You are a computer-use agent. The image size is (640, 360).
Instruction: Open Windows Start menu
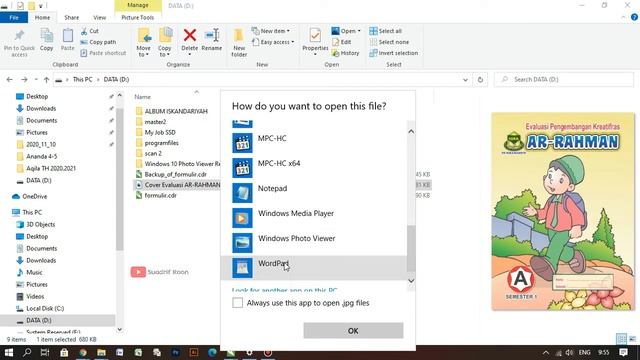9,352
